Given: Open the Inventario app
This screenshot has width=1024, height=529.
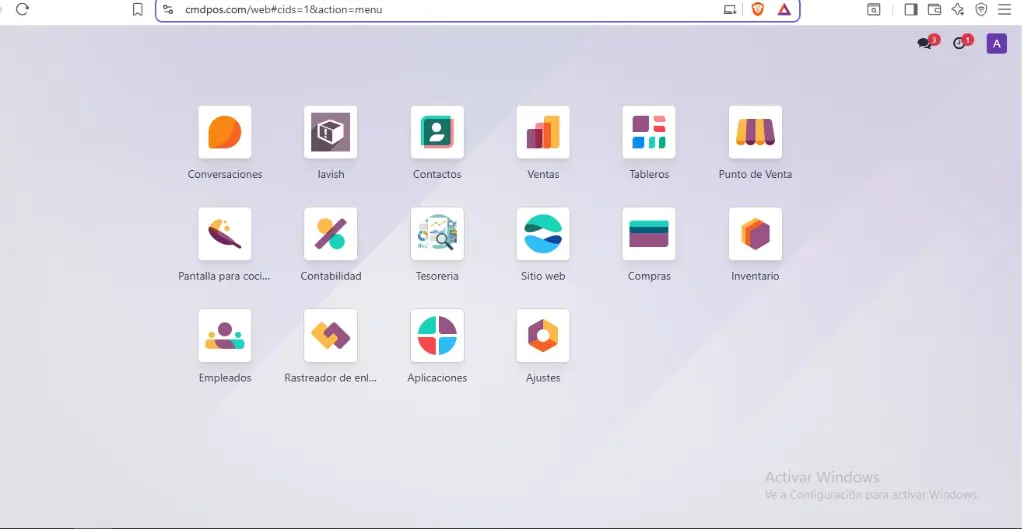Looking at the screenshot, I should click(x=755, y=234).
